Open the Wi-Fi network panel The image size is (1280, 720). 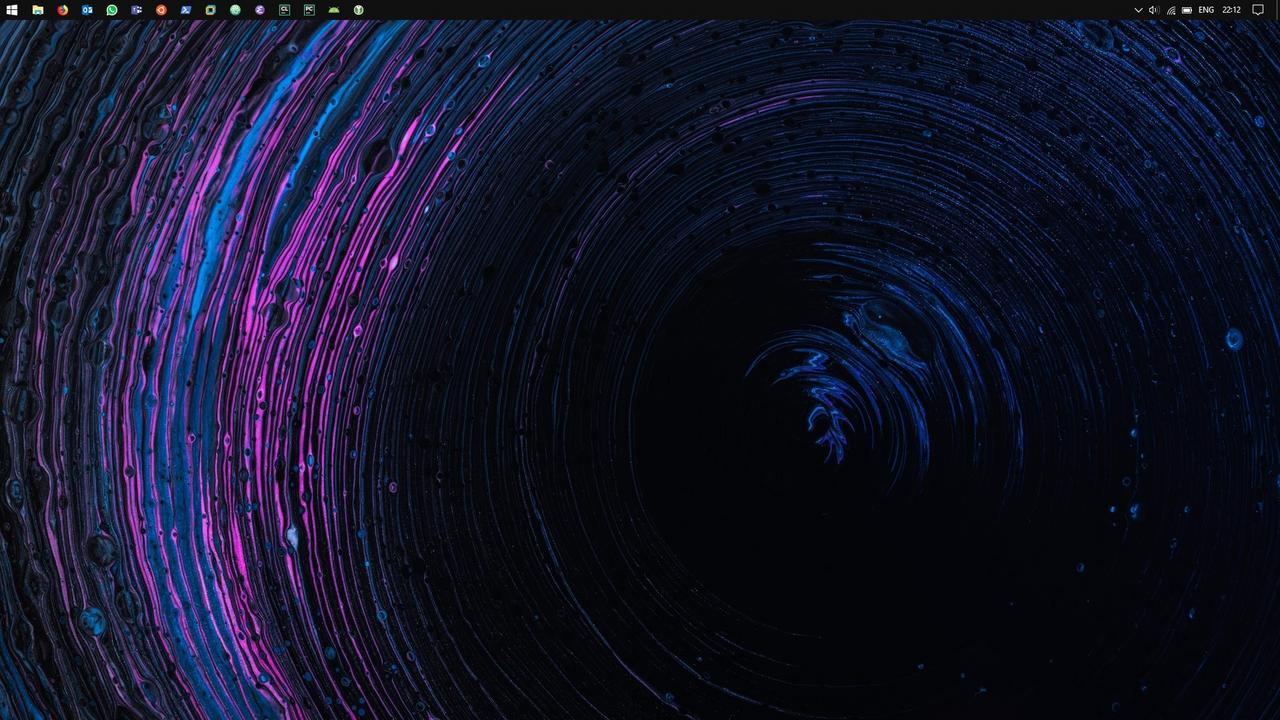pyautogui.click(x=1171, y=10)
